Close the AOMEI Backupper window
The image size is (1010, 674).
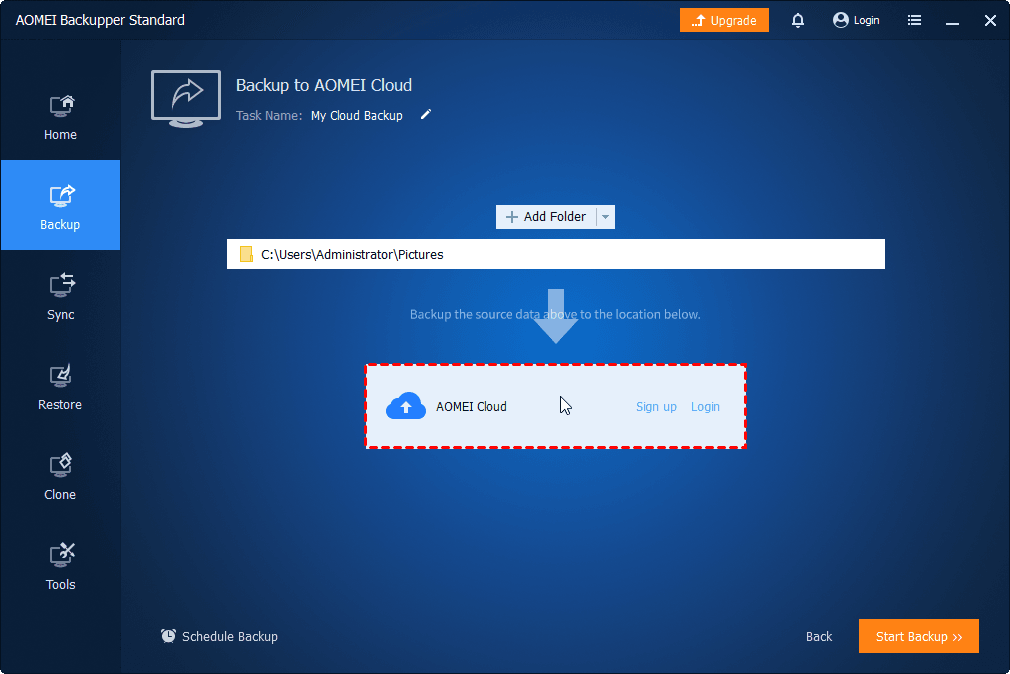pyautogui.click(x=990, y=20)
